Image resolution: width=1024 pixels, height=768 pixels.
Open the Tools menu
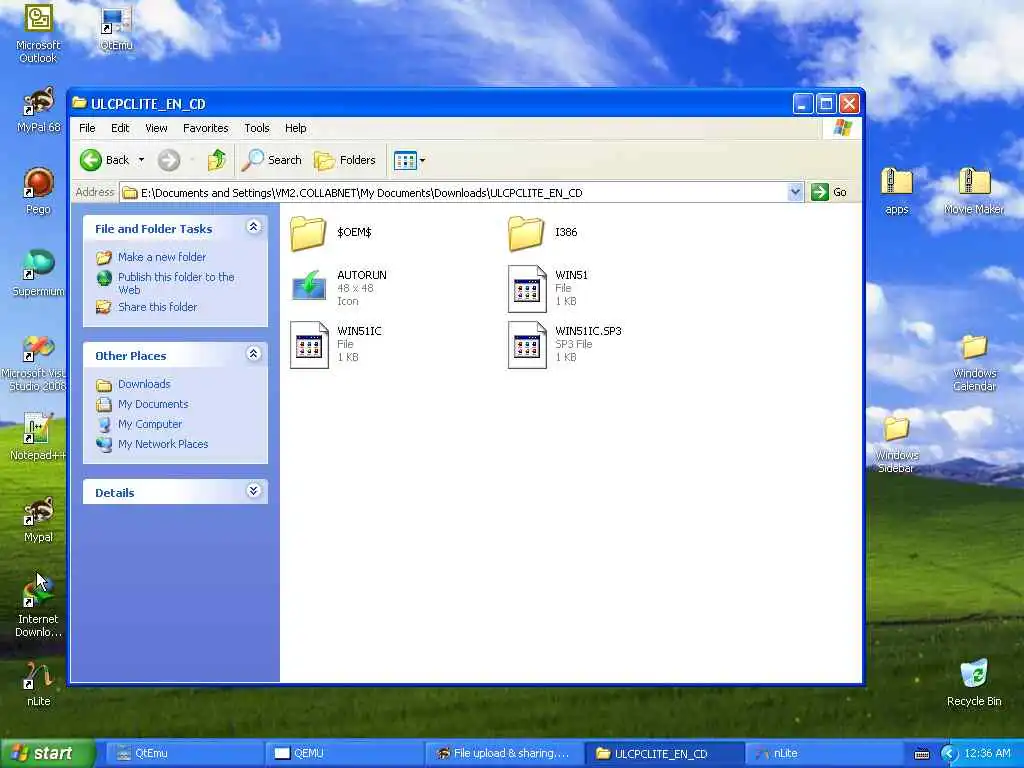point(257,128)
